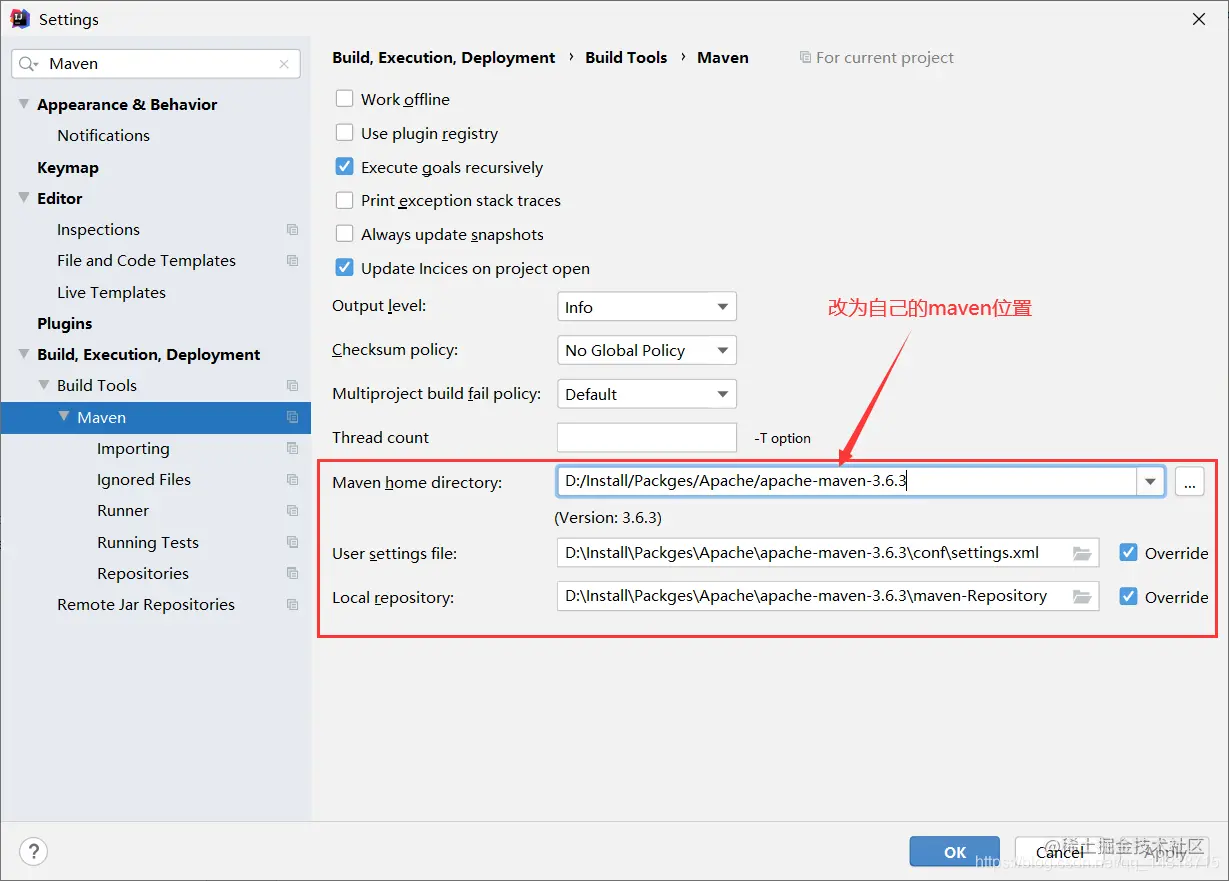Click the User settings file path field
This screenshot has height=881, width=1229.
pos(828,553)
